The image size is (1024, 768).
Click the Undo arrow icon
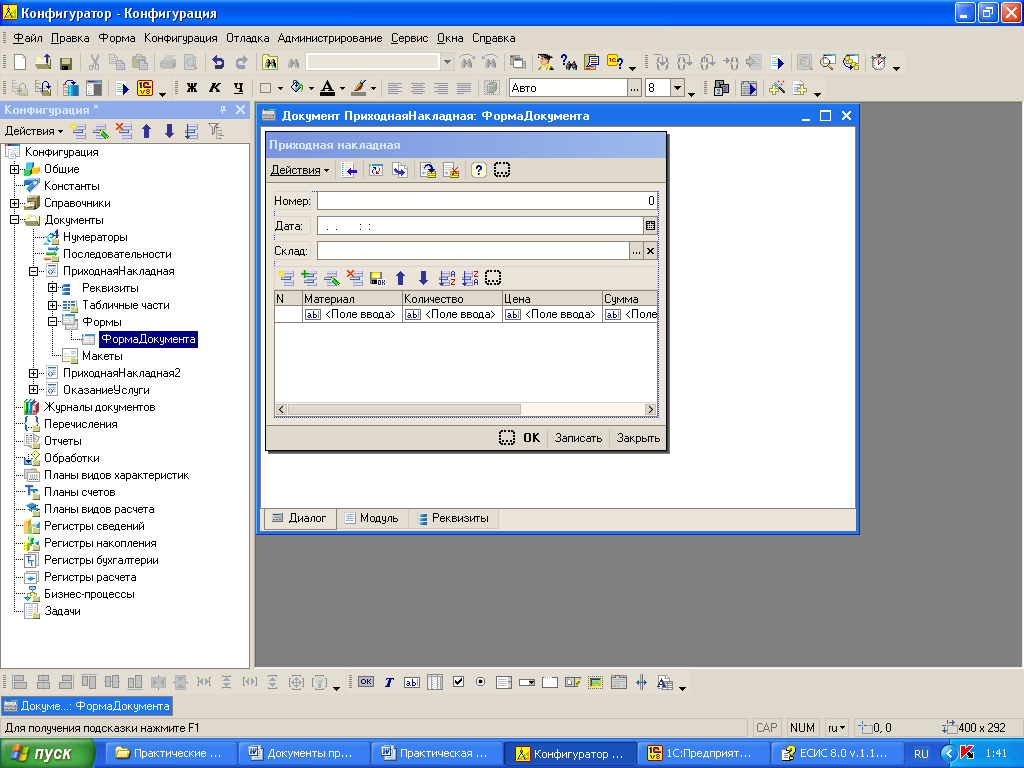coord(218,63)
